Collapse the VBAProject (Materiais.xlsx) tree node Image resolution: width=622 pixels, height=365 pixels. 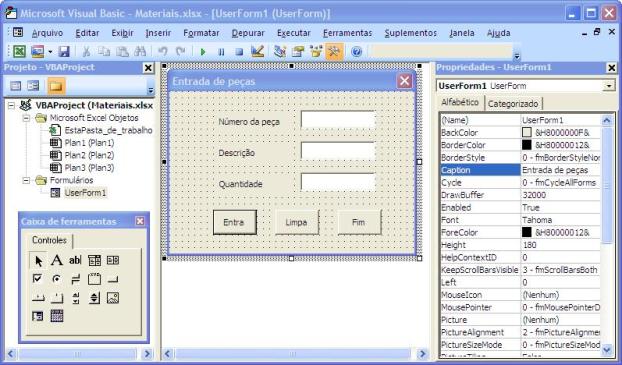(x=12, y=106)
